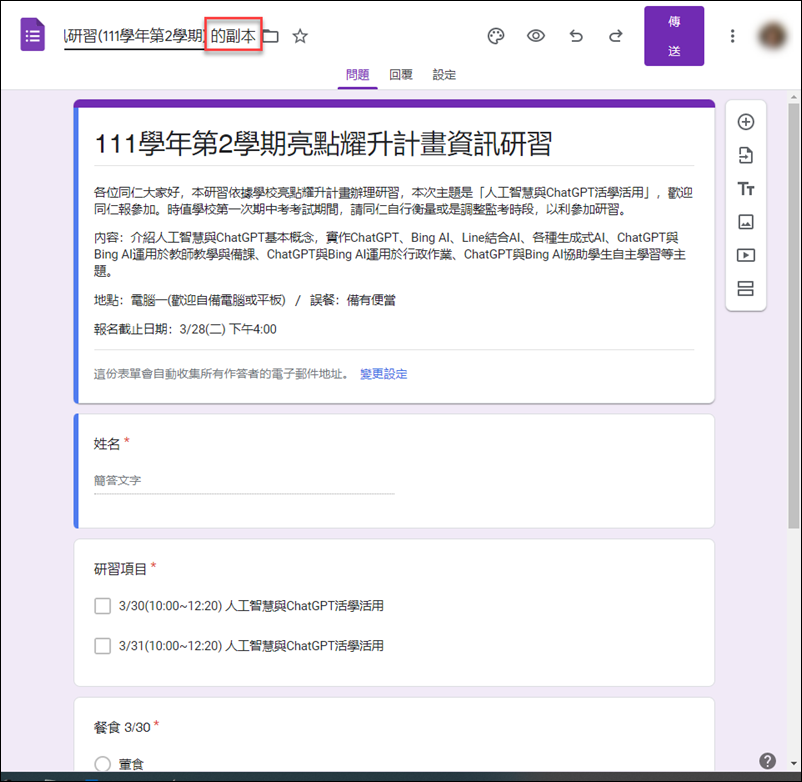This screenshot has width=802, height=782.
Task: Star the form next to its title
Action: coord(299,35)
